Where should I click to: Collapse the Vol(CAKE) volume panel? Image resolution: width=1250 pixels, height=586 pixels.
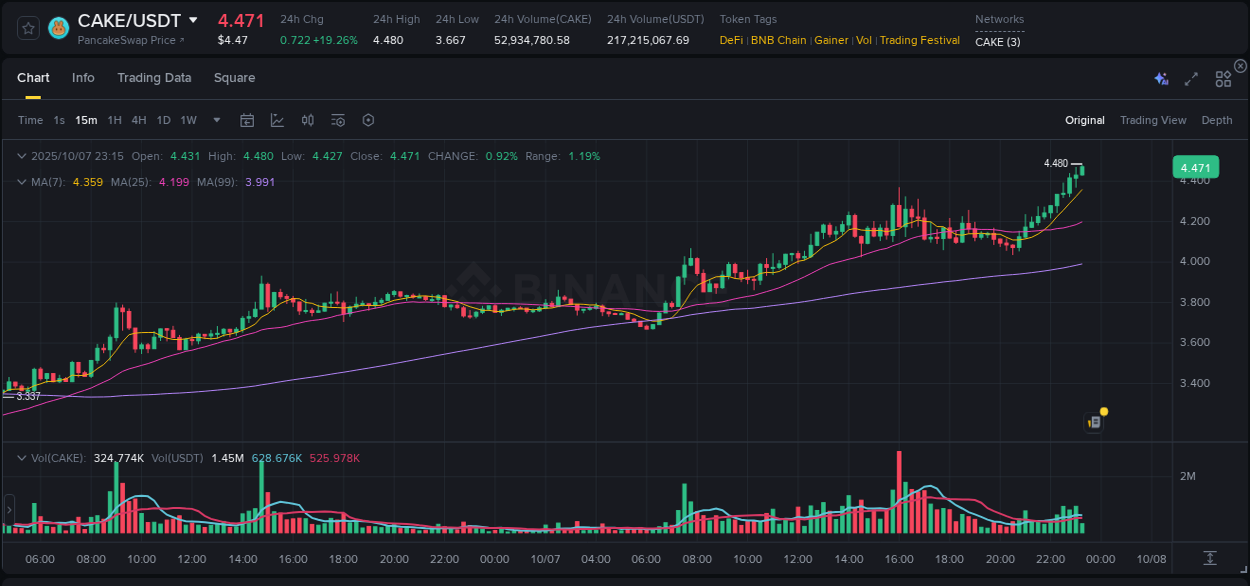coord(20,457)
